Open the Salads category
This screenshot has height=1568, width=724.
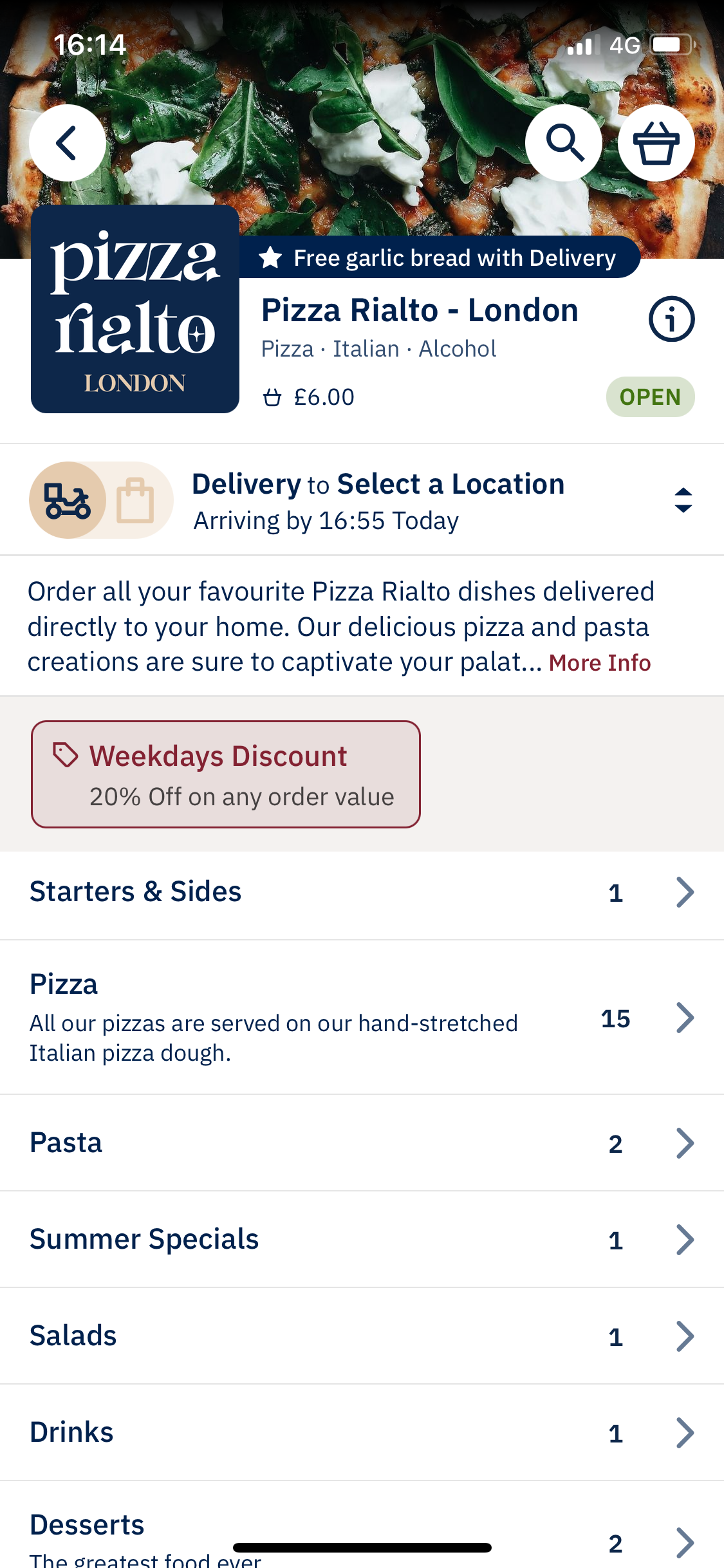(362, 1336)
